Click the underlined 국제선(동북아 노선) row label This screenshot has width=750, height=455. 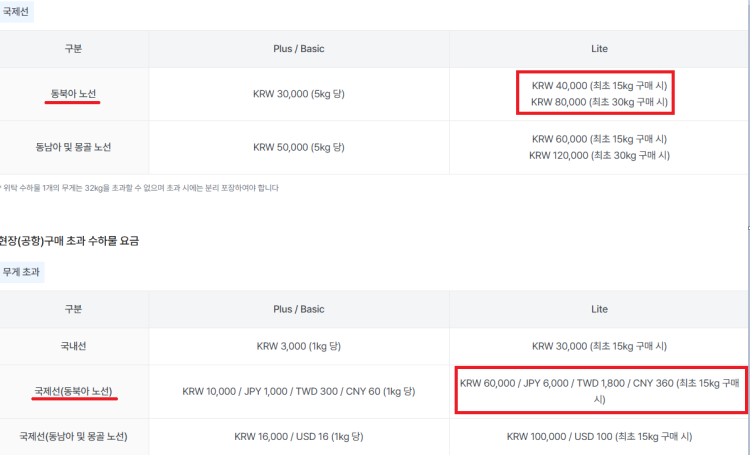73,391
